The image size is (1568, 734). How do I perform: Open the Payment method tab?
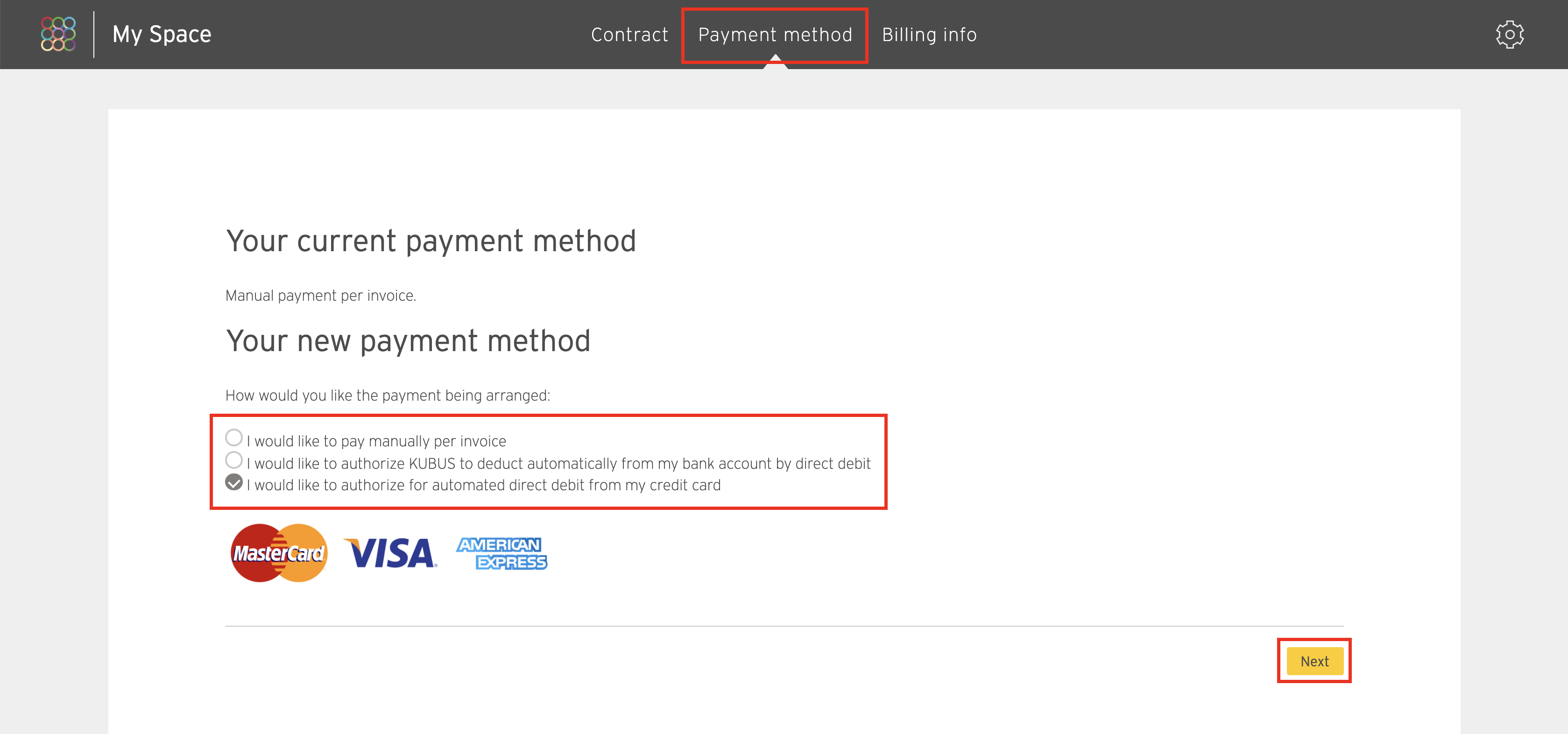coord(775,35)
